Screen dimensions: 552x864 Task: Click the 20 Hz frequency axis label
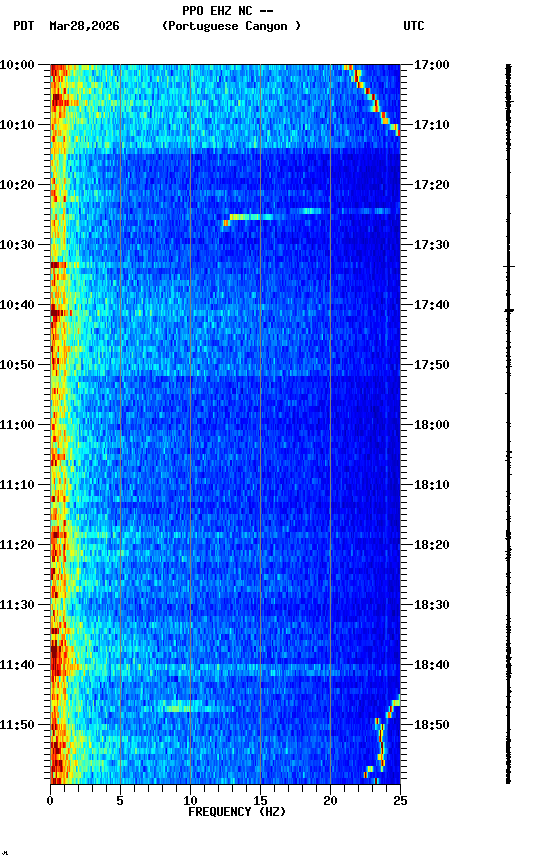[330, 801]
